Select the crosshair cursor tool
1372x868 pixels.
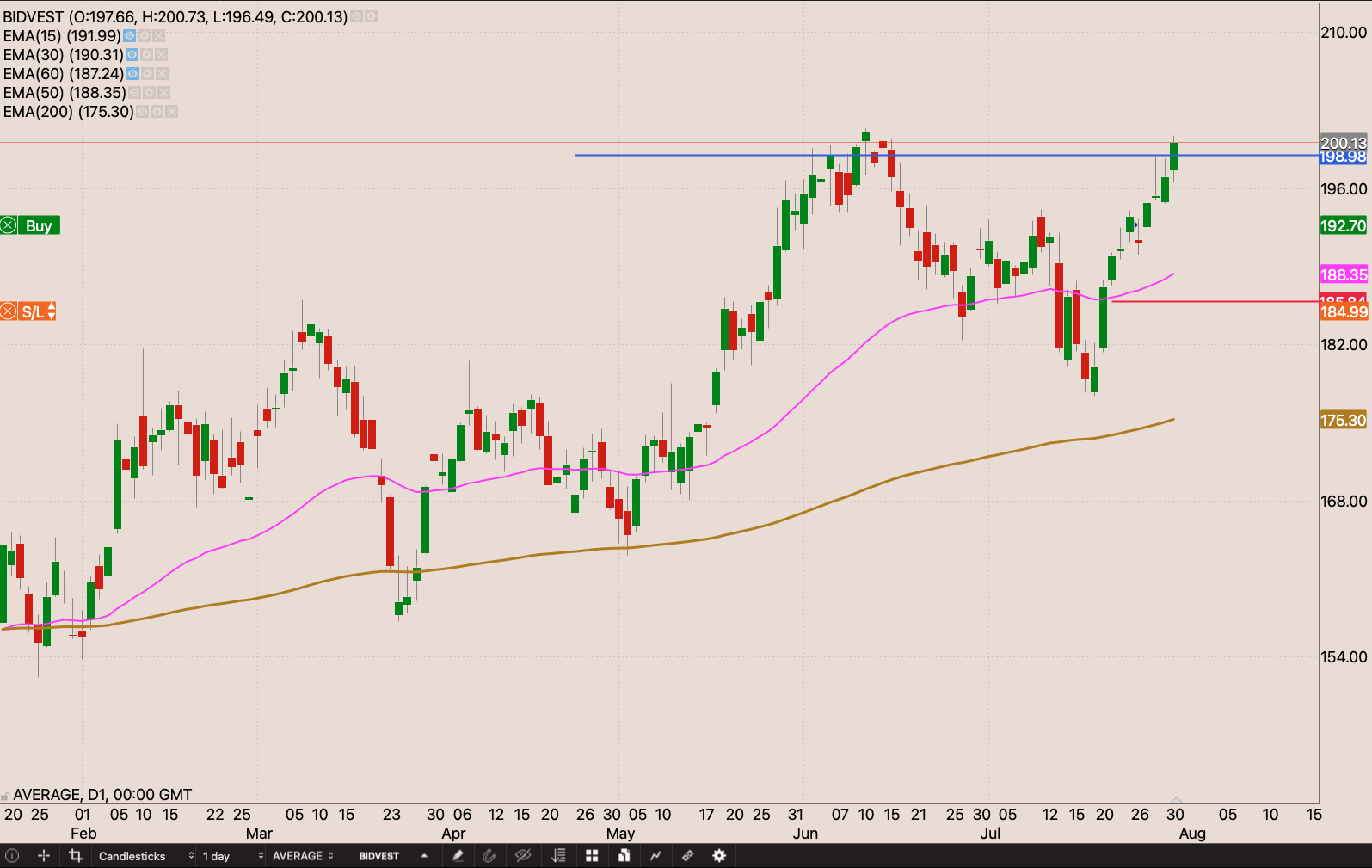(44, 856)
